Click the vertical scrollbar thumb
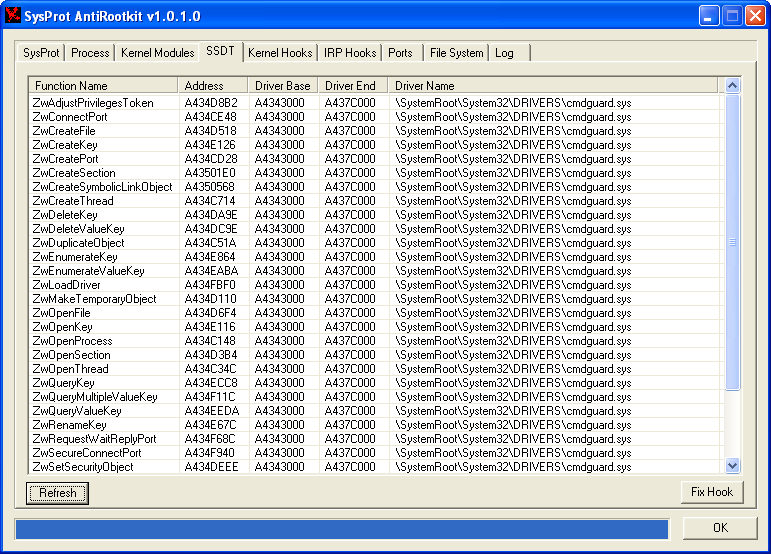Screen dimensions: 771x554 coord(732,242)
